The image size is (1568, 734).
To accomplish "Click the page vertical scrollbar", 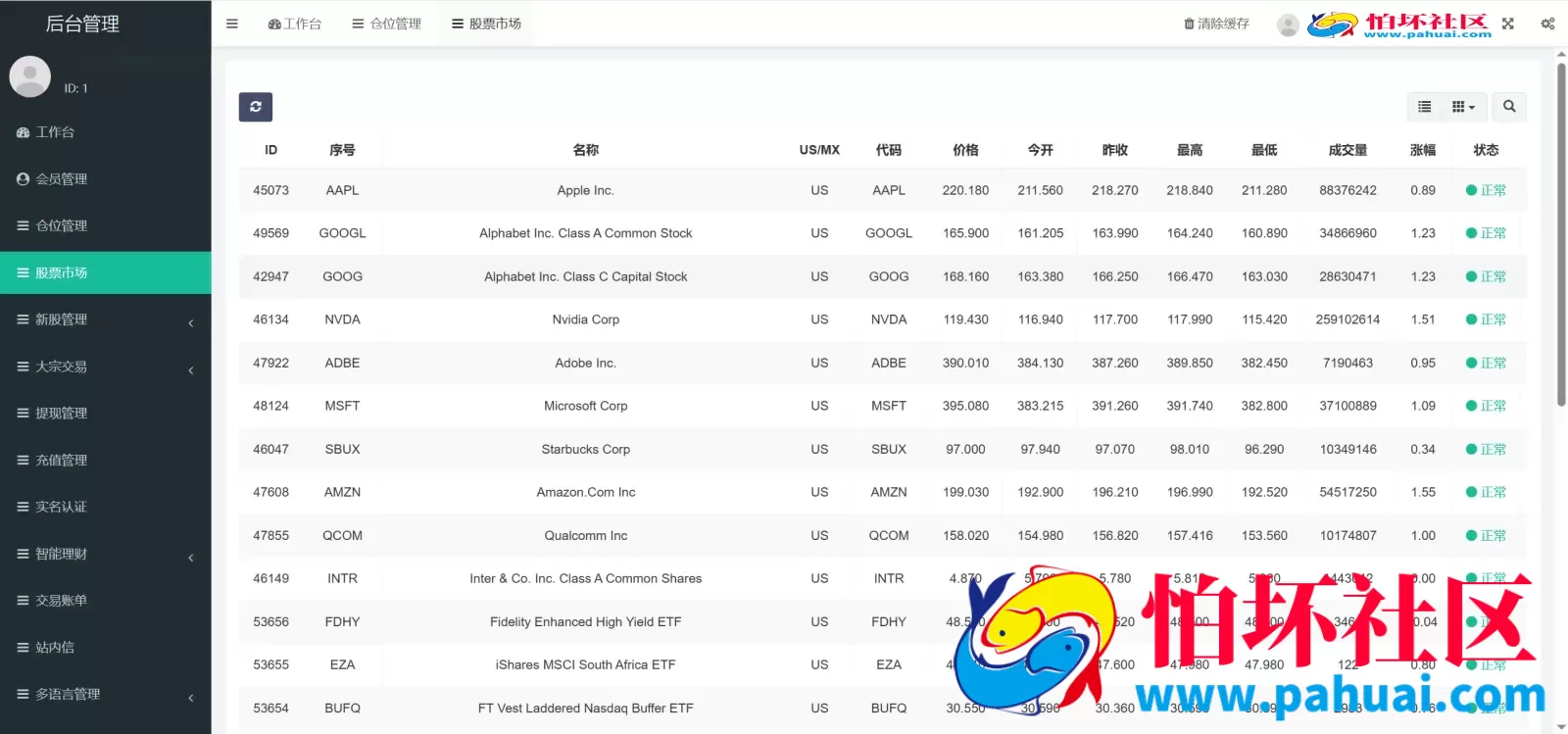I will (x=1561, y=235).
